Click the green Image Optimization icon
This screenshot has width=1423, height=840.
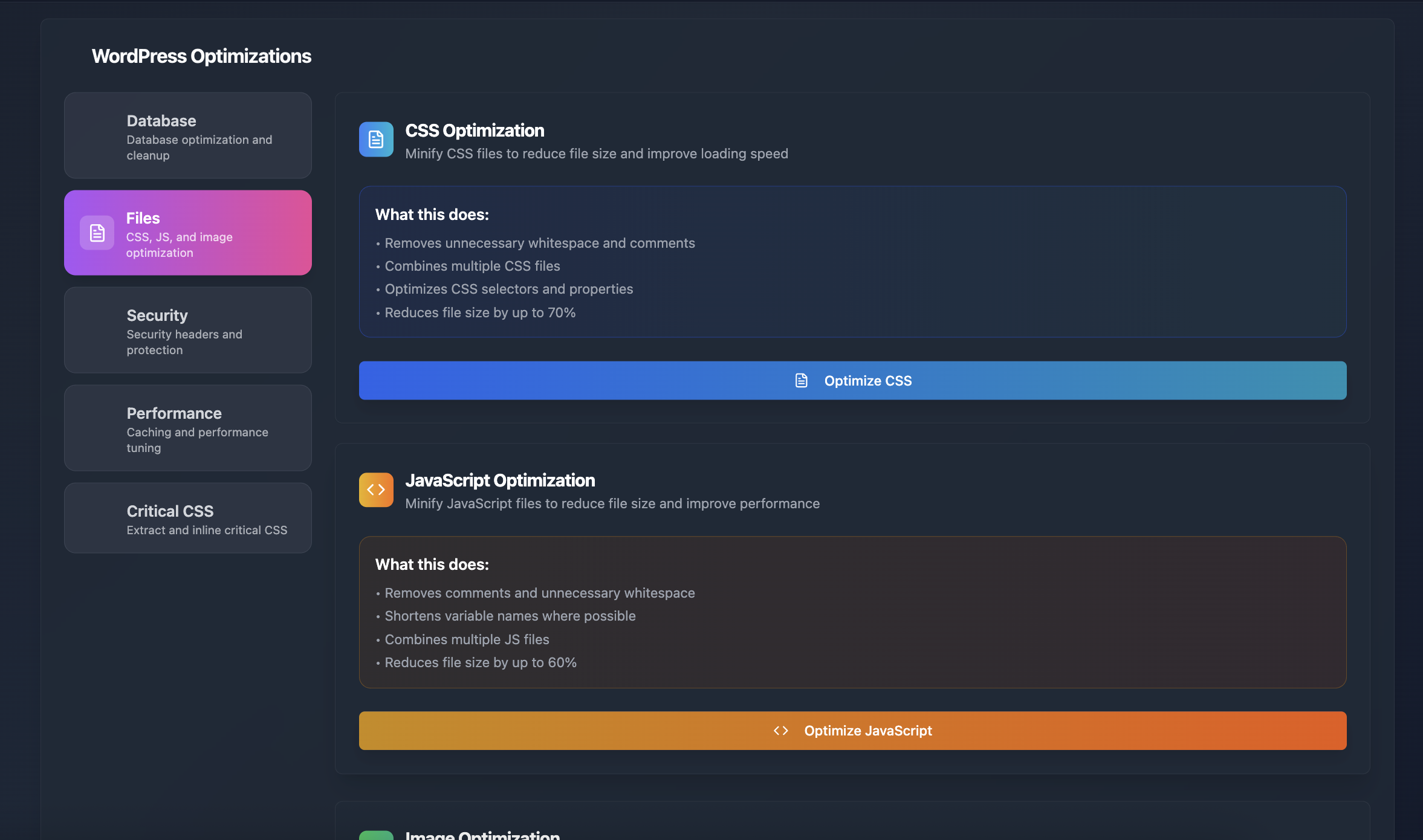click(376, 835)
